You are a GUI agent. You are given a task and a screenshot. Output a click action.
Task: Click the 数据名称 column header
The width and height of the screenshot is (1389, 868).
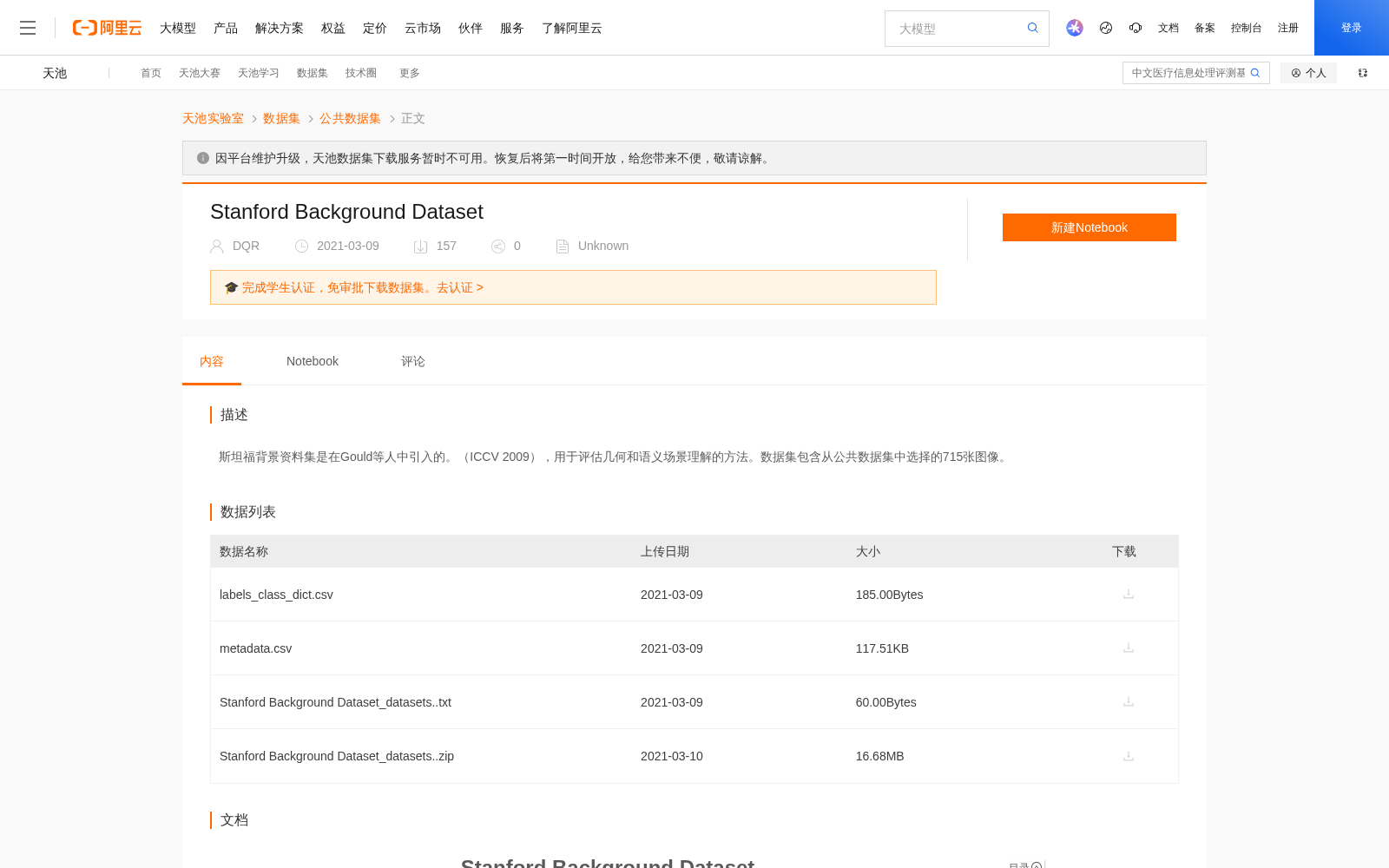pyautogui.click(x=244, y=551)
